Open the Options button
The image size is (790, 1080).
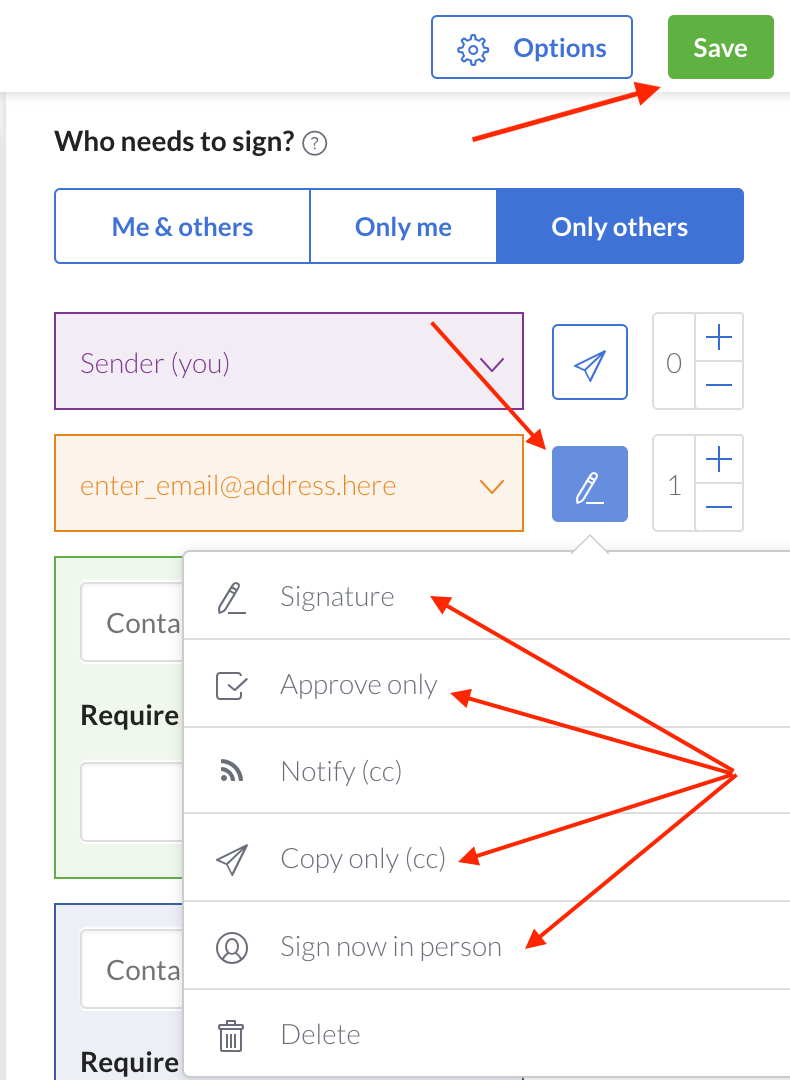tap(532, 48)
